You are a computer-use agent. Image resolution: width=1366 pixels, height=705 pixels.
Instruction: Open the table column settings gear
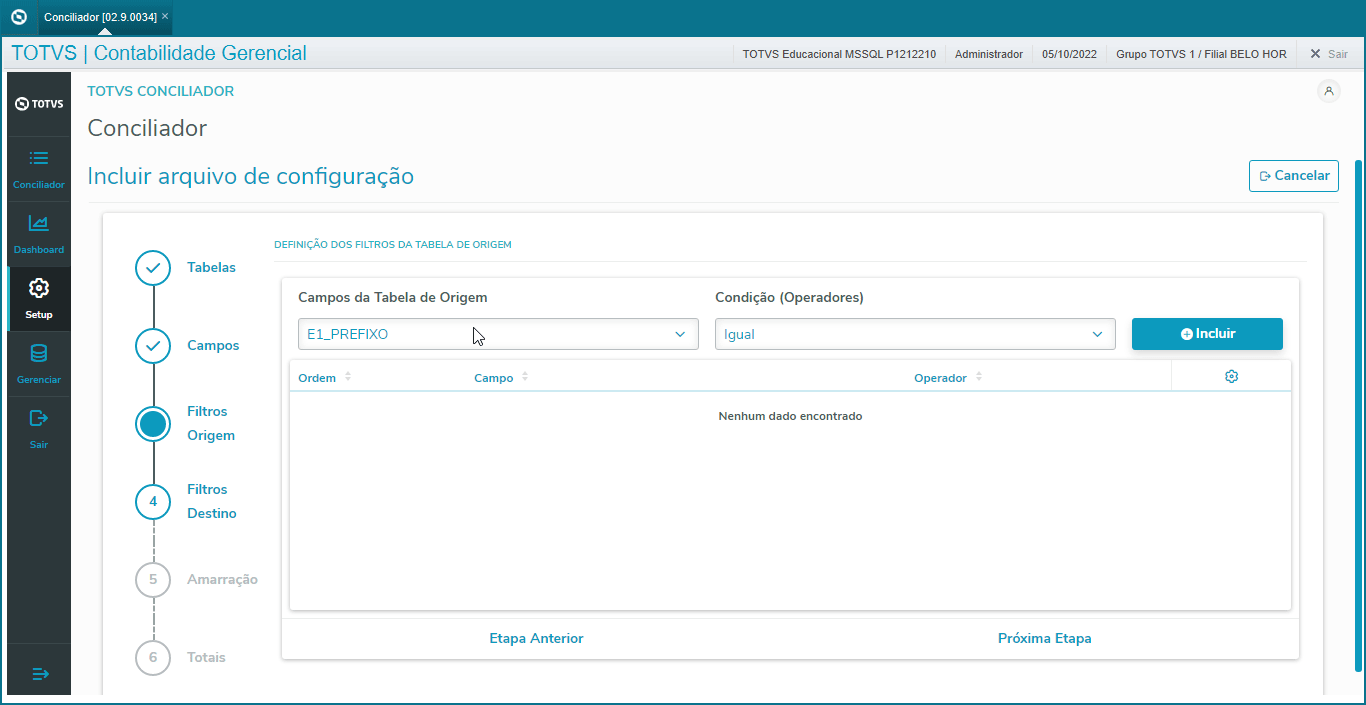[x=1231, y=376]
